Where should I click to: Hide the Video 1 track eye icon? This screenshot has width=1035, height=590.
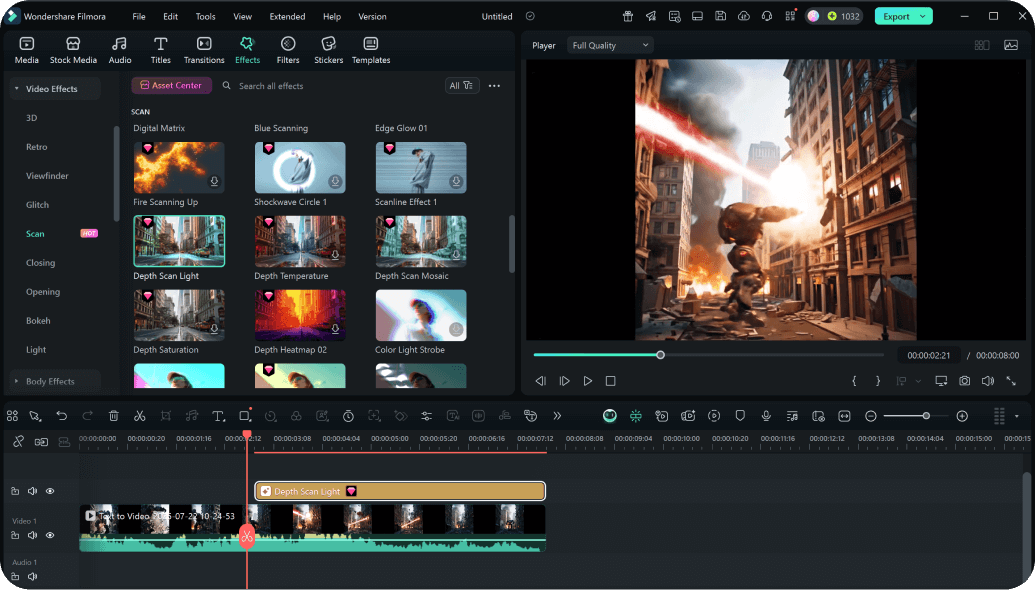(x=50, y=535)
